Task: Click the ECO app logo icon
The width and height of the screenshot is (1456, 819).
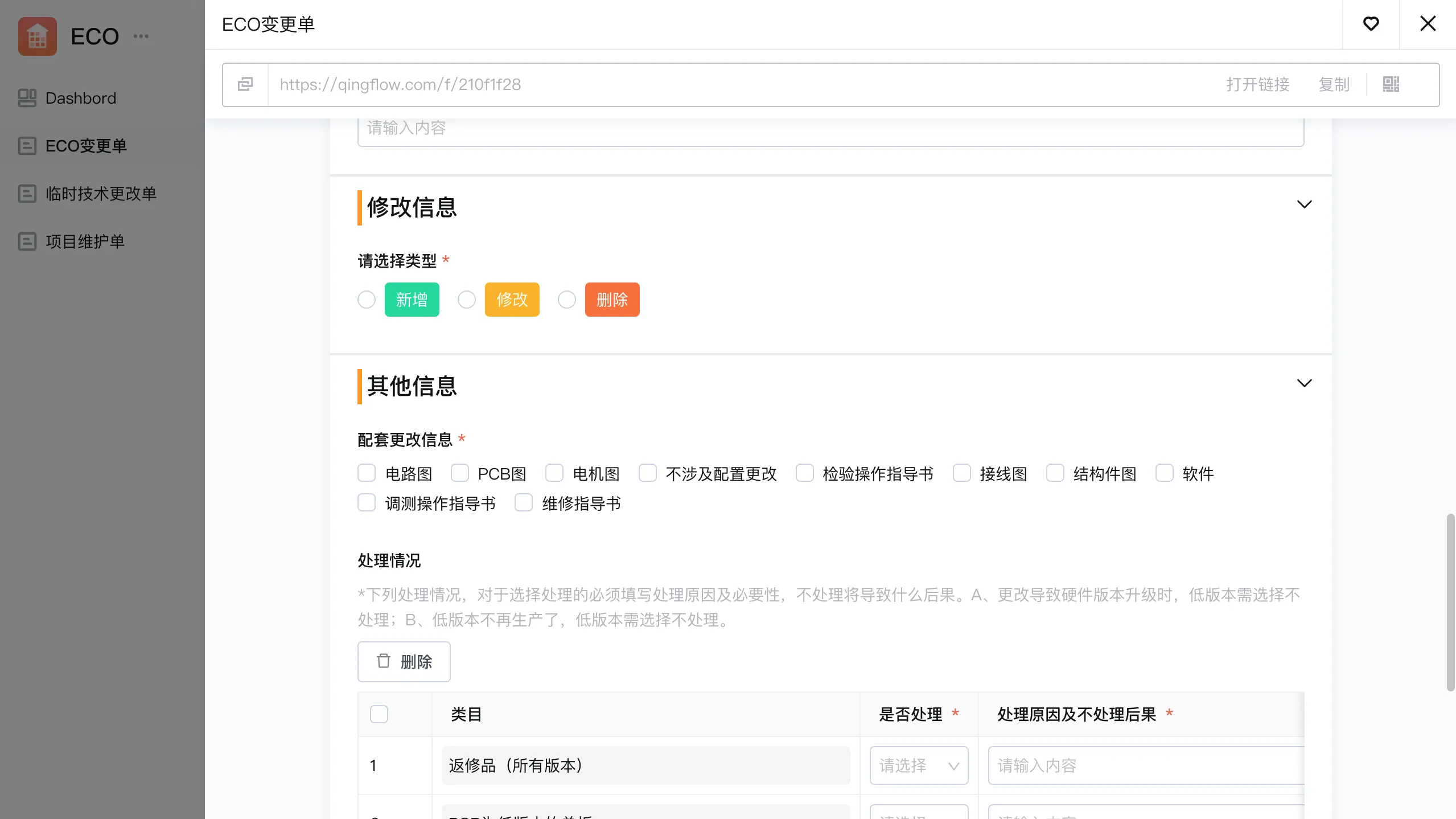Action: pyautogui.click(x=38, y=36)
